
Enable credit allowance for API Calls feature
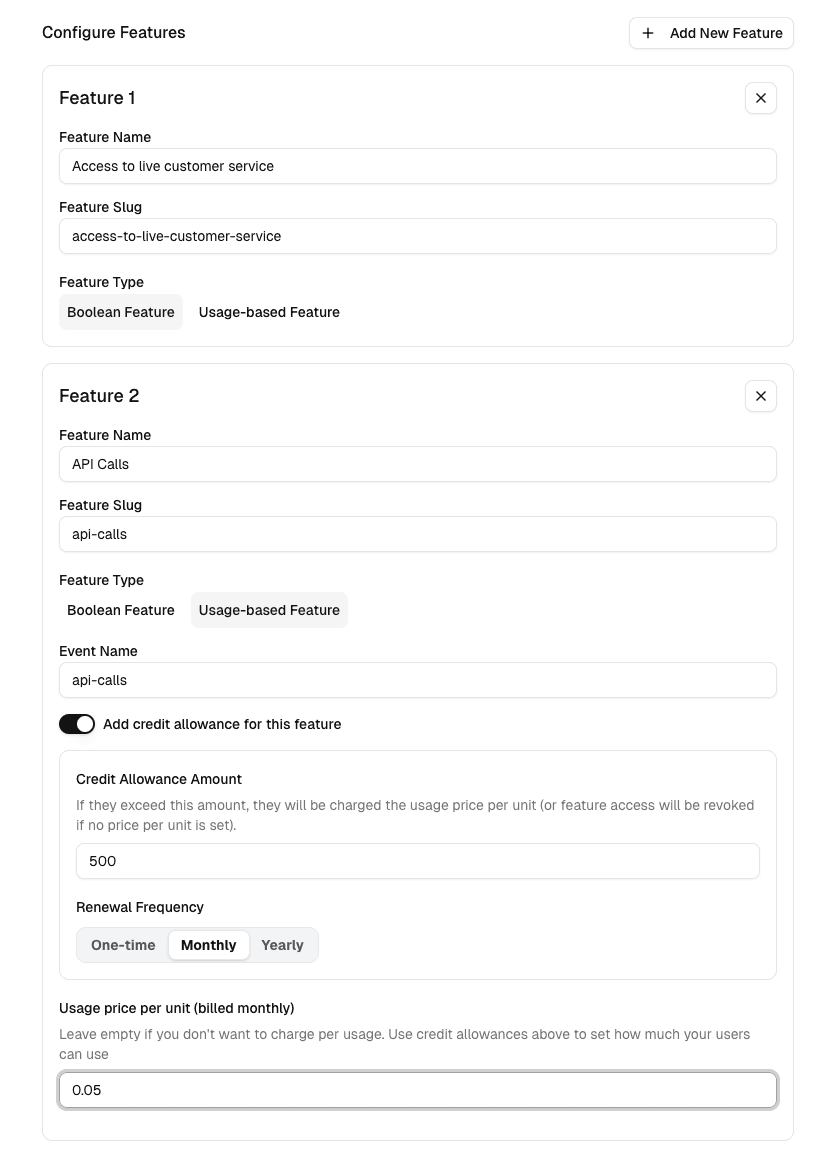coord(77,723)
